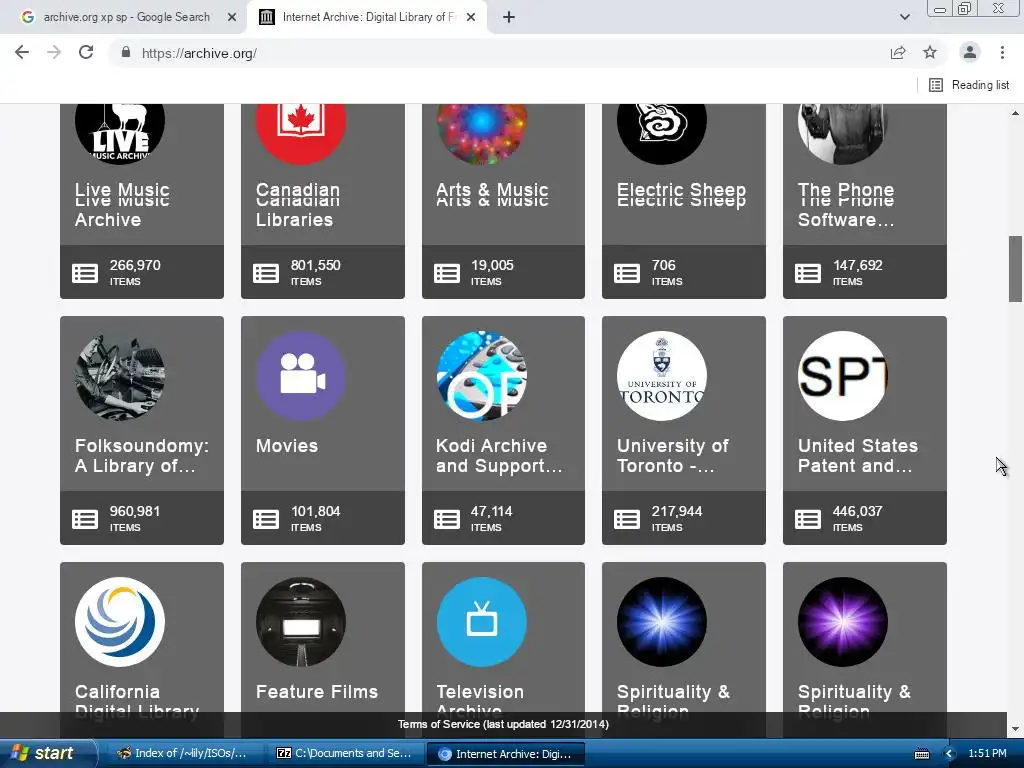Expand the tab search chevron
The image size is (1024, 768).
pyautogui.click(x=904, y=18)
